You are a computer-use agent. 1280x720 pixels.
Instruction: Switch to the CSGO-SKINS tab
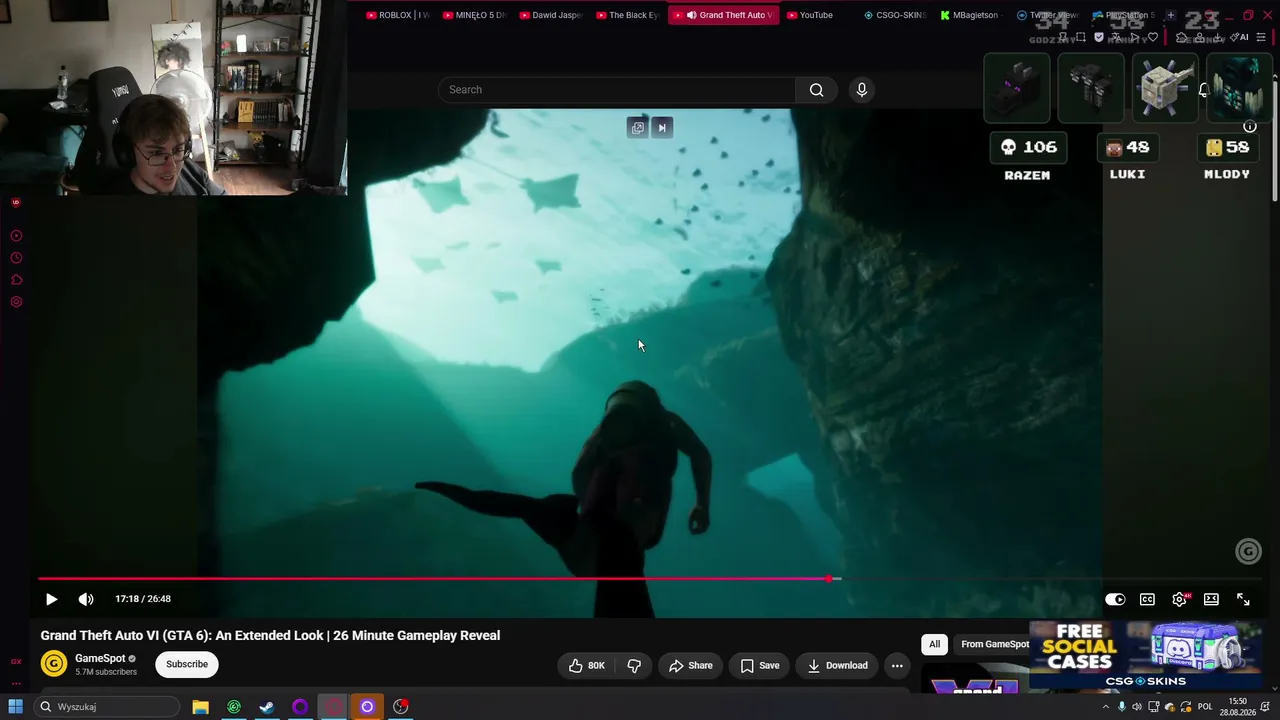(895, 15)
